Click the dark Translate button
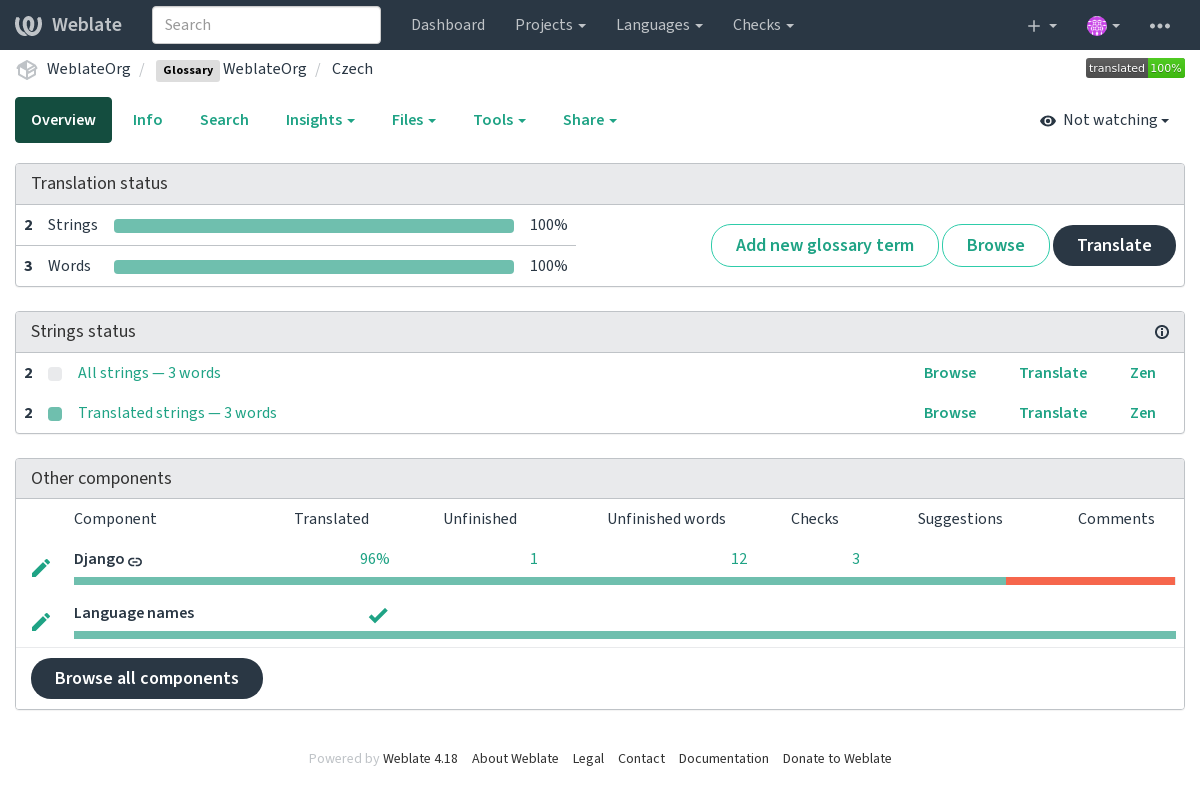 pos(1114,245)
